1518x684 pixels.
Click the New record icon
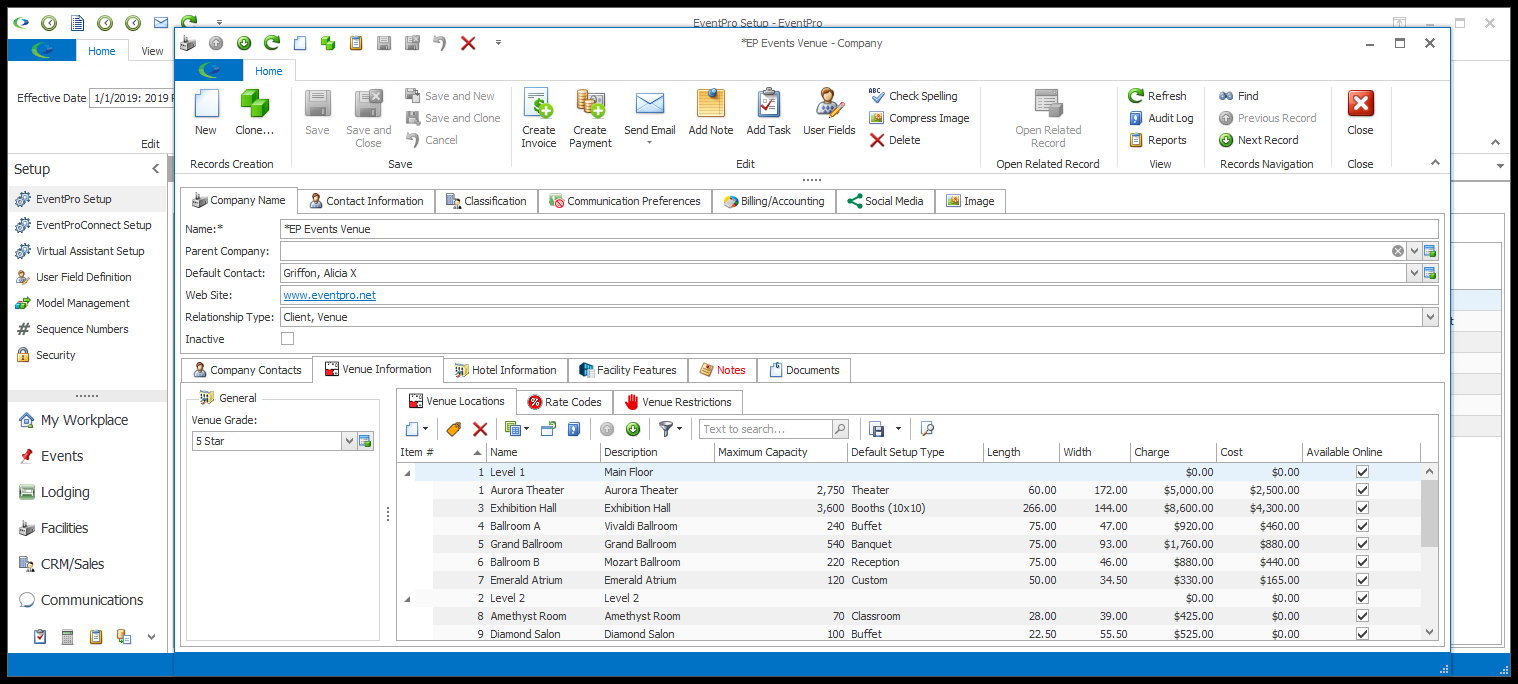[x=206, y=104]
